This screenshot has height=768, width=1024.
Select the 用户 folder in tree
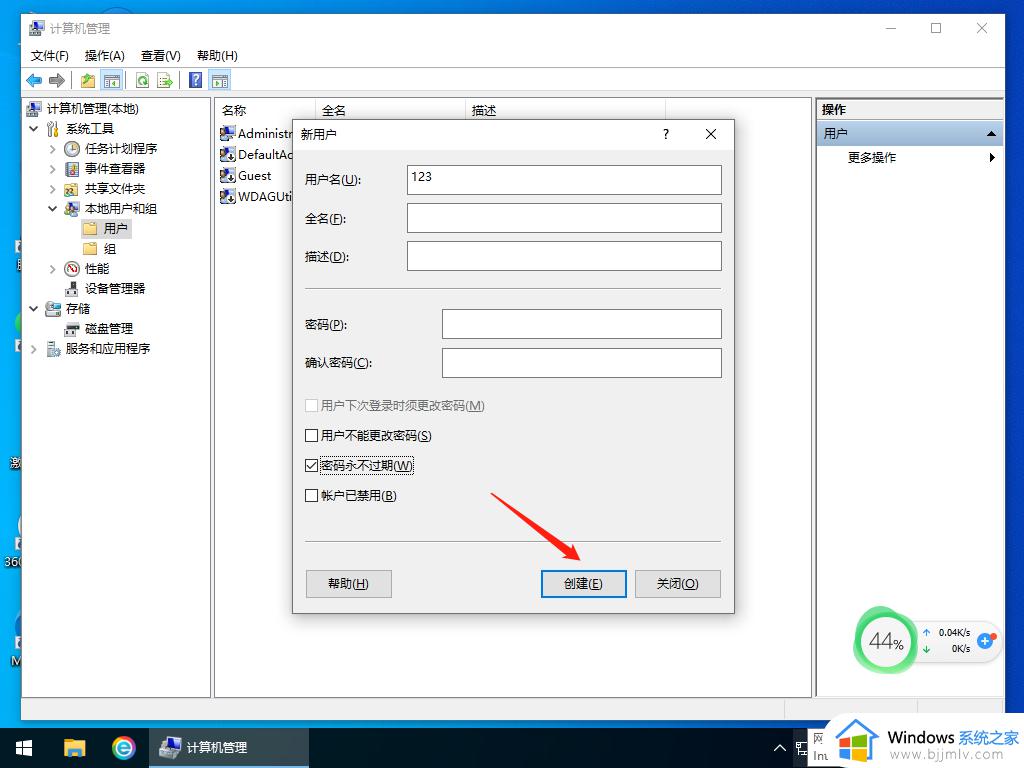point(106,229)
